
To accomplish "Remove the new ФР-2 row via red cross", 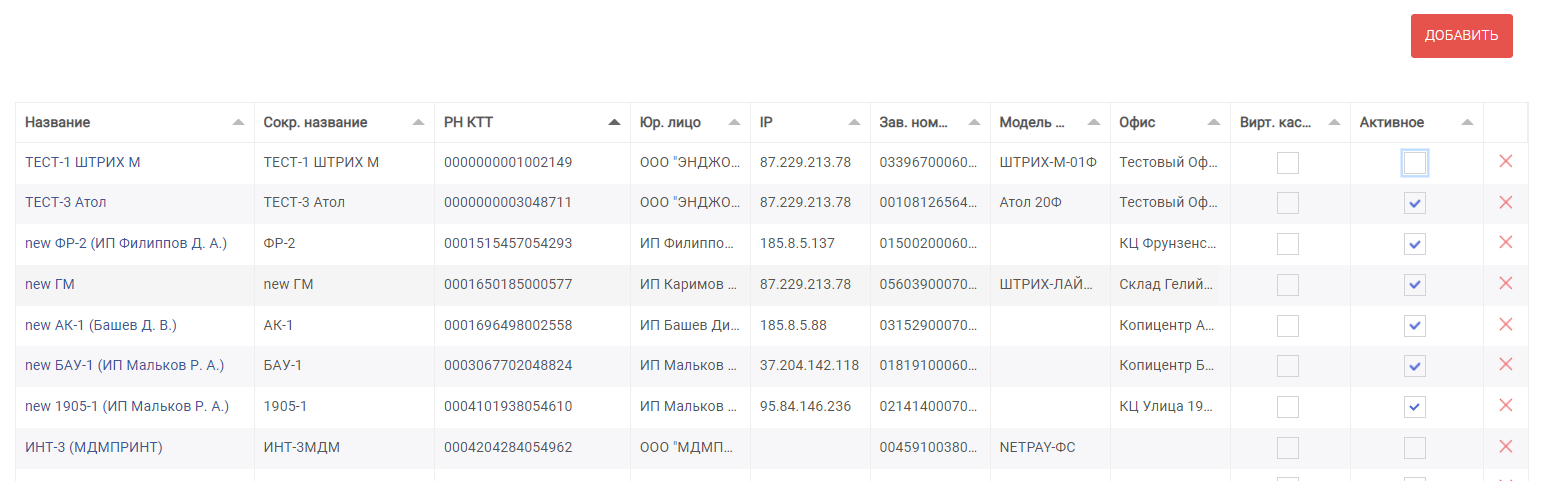I will pos(1505,243).
